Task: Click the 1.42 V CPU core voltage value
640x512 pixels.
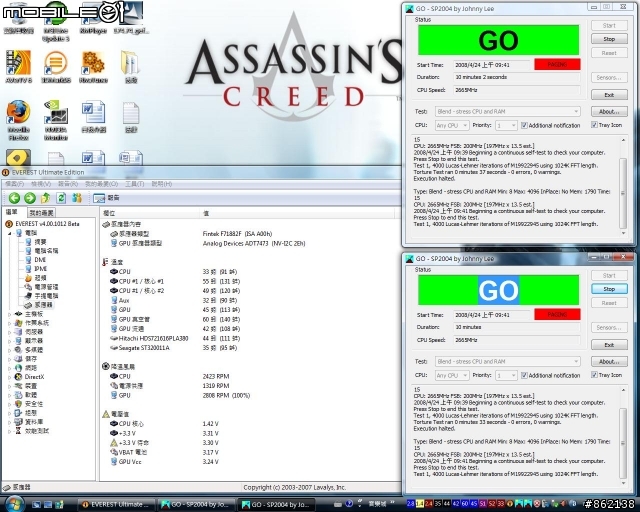Action: (x=211, y=424)
